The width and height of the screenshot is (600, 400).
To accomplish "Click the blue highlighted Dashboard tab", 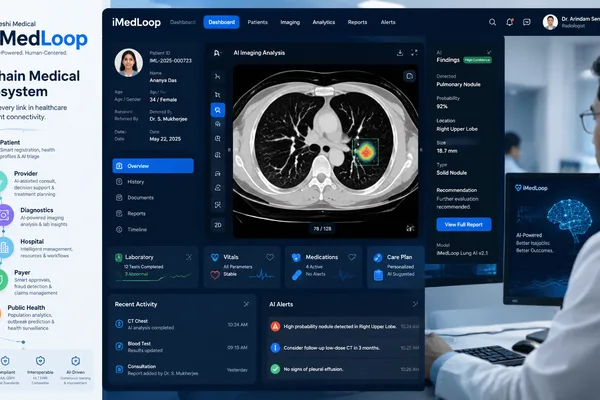I will pyautogui.click(x=222, y=22).
